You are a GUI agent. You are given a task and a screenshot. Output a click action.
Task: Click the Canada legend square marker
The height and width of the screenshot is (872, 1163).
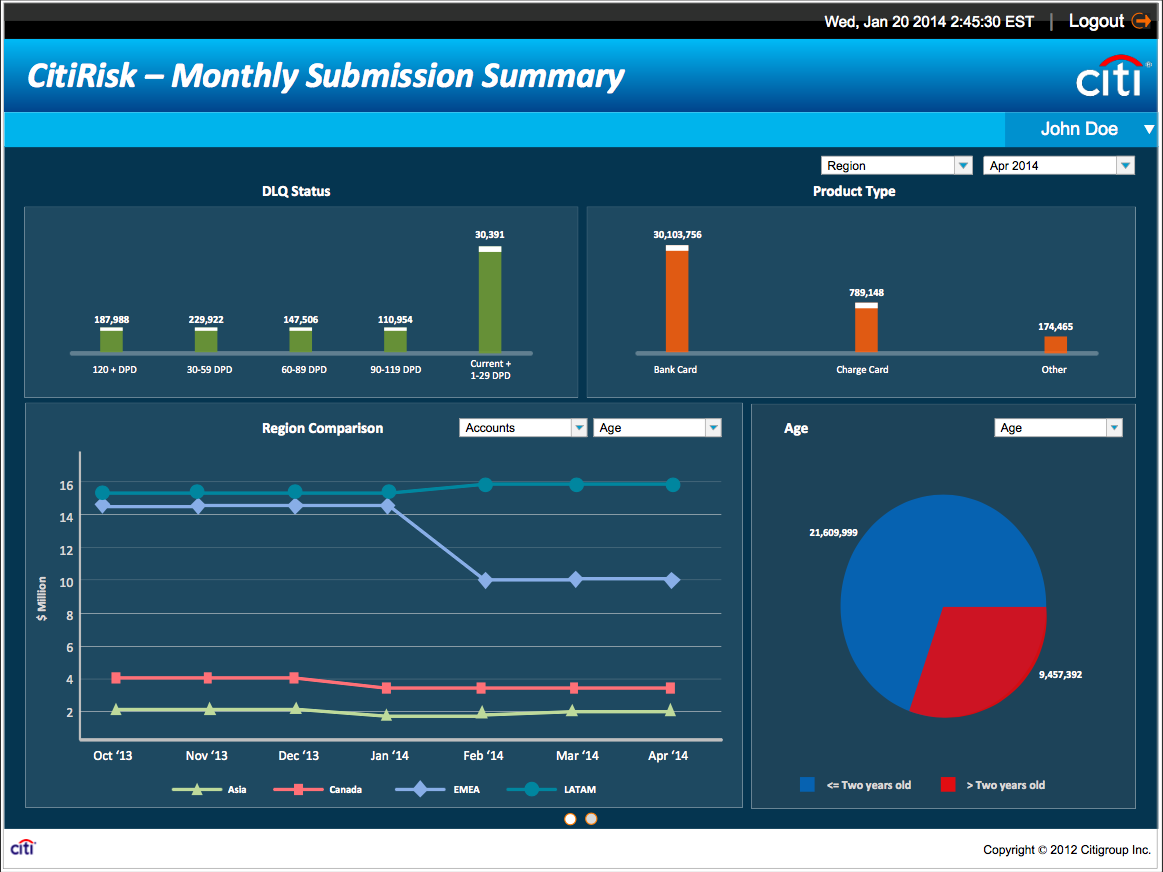[298, 789]
